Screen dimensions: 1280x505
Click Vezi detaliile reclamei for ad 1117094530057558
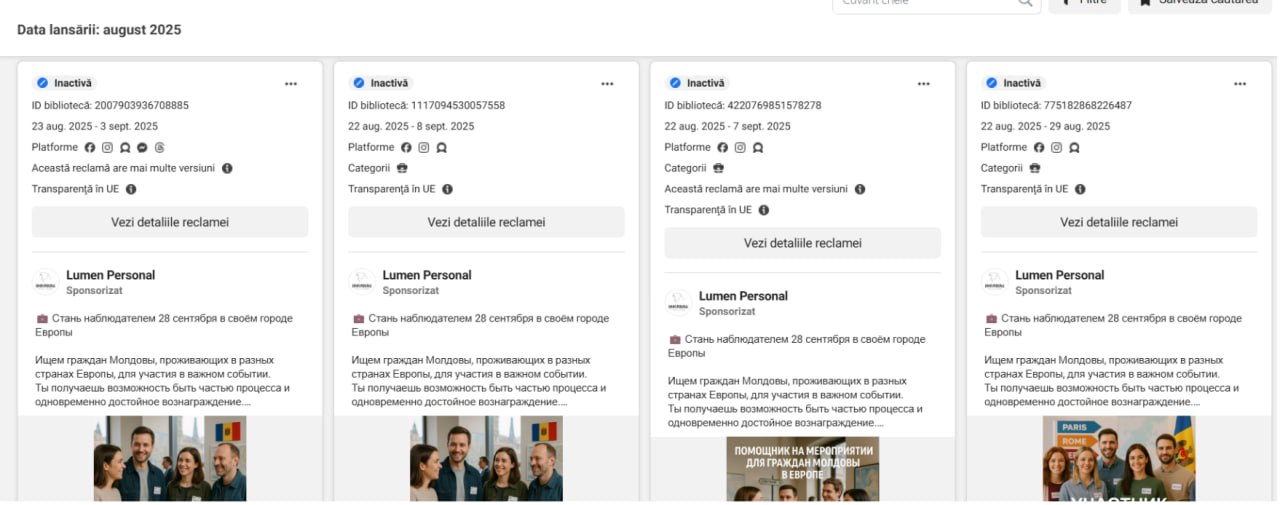coord(486,222)
